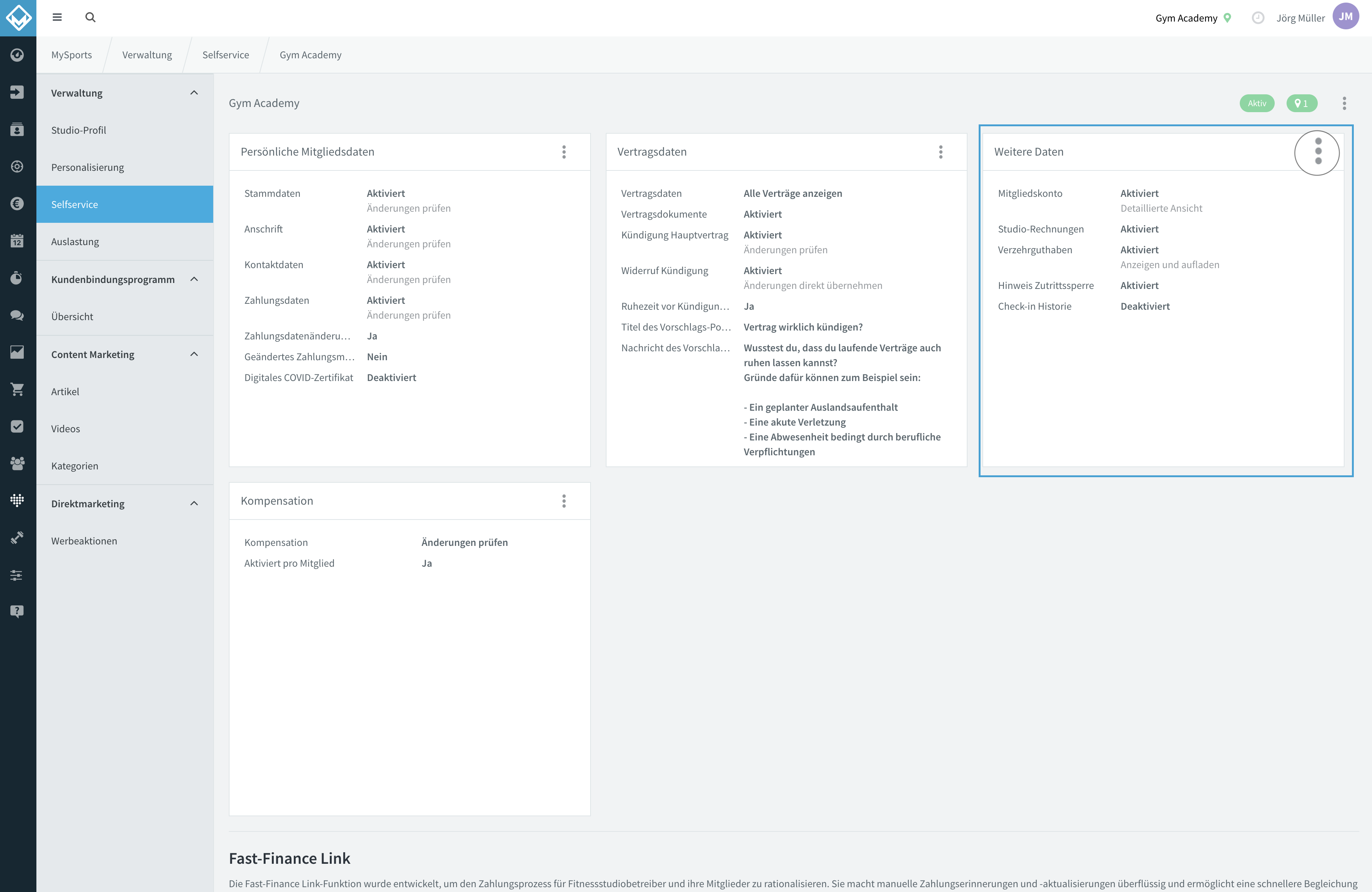The image size is (1372, 892).
Task: Click Alle Verträge anzeigen value
Action: (x=793, y=193)
